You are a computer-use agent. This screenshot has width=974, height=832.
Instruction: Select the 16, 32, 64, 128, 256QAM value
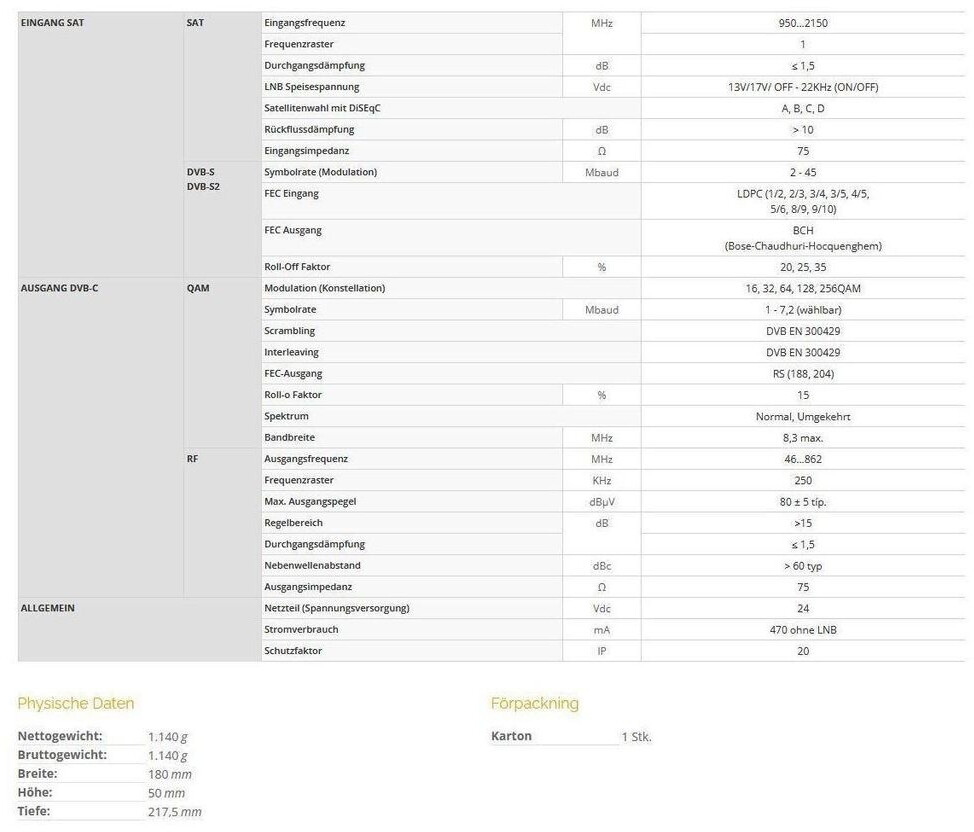pyautogui.click(x=803, y=288)
